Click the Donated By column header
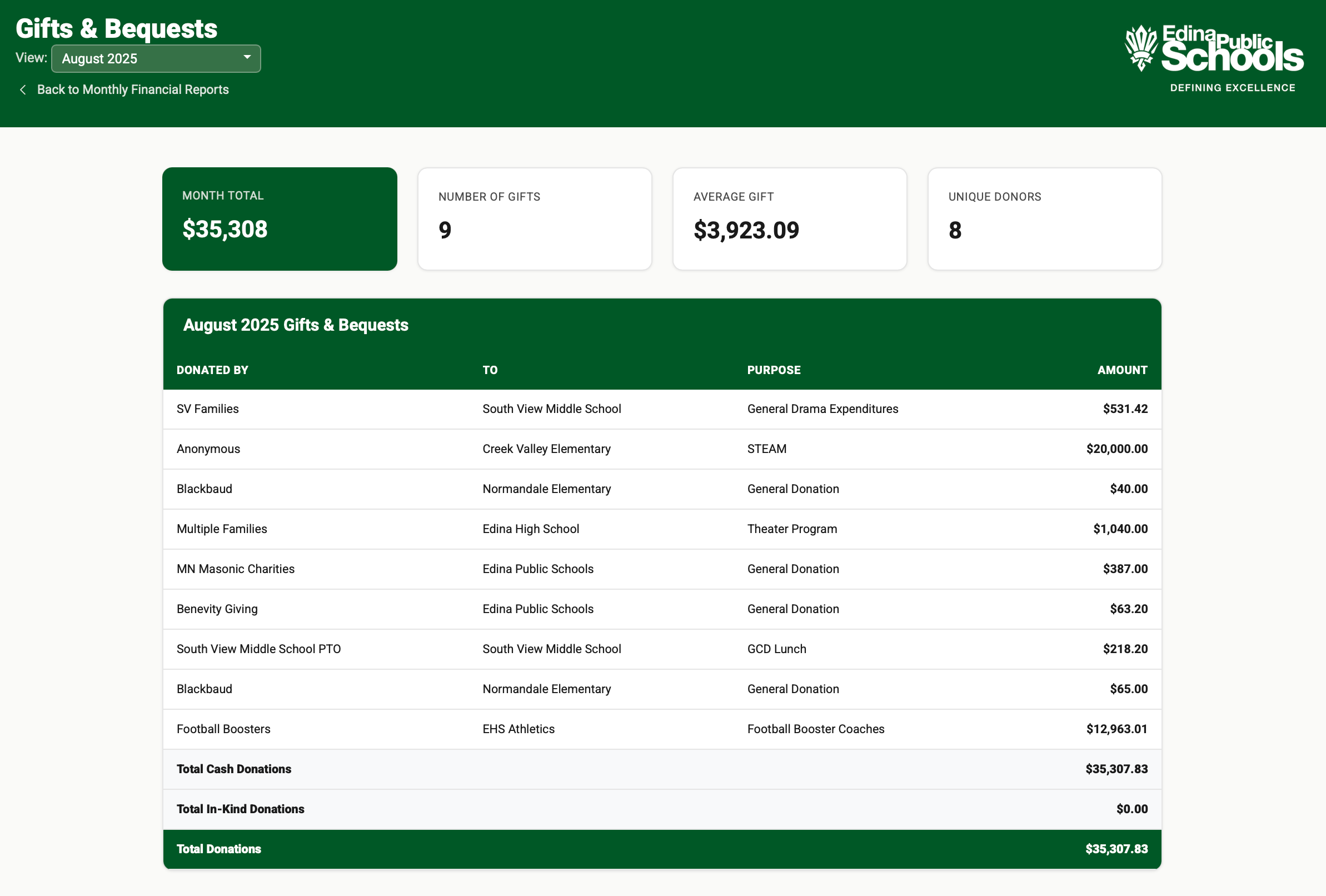The width and height of the screenshot is (1326, 896). pyautogui.click(x=212, y=370)
